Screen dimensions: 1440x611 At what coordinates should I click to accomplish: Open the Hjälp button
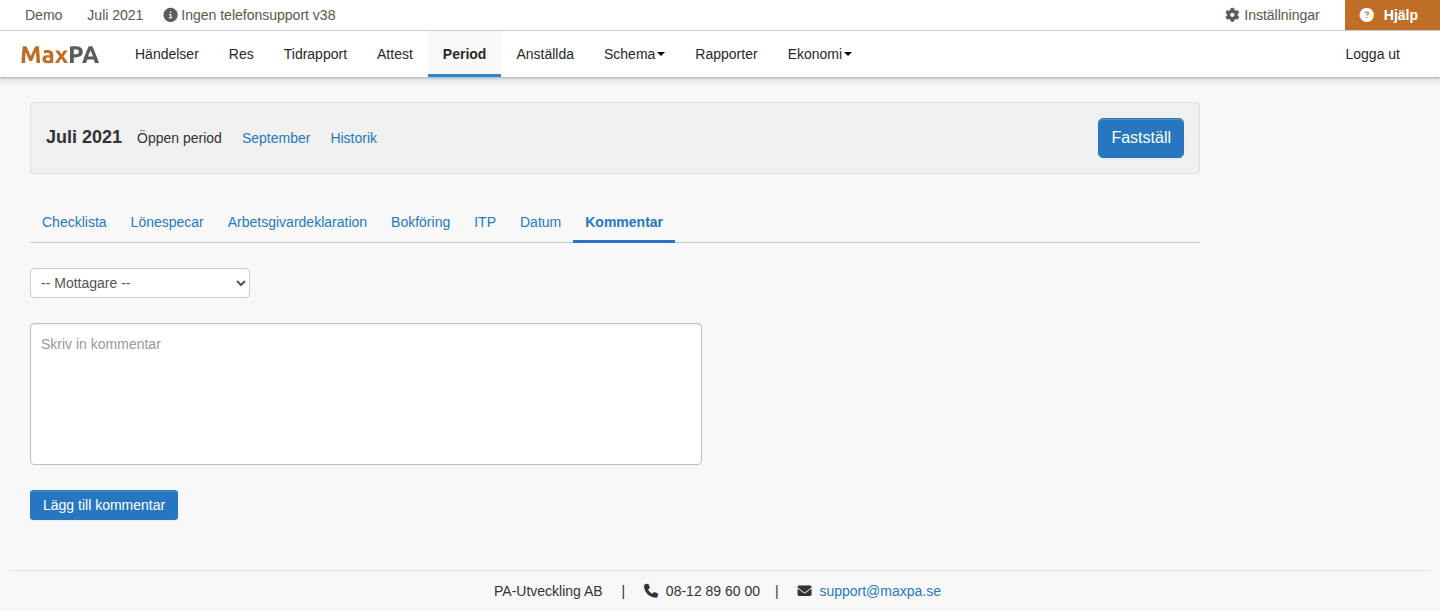pyautogui.click(x=1392, y=15)
